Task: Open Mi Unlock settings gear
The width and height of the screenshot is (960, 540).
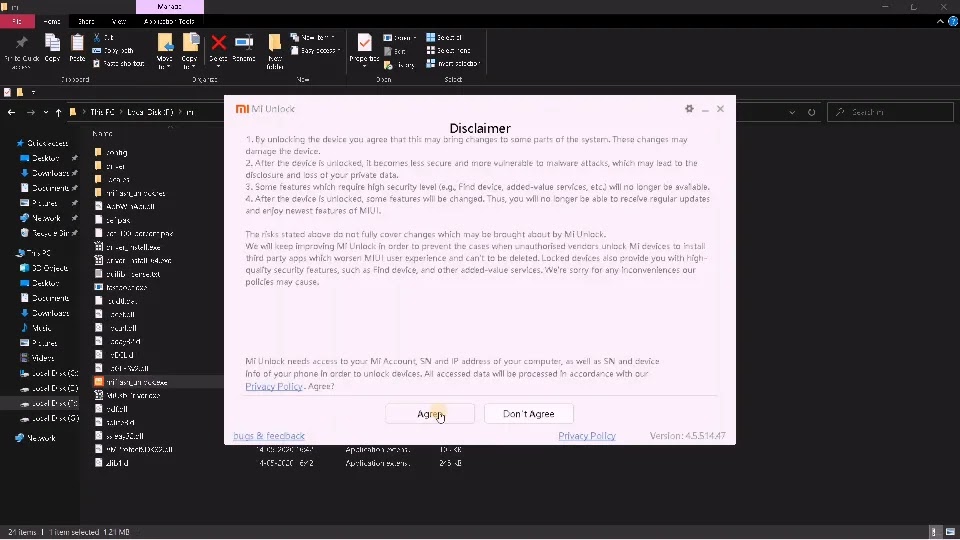Action: tap(689, 108)
